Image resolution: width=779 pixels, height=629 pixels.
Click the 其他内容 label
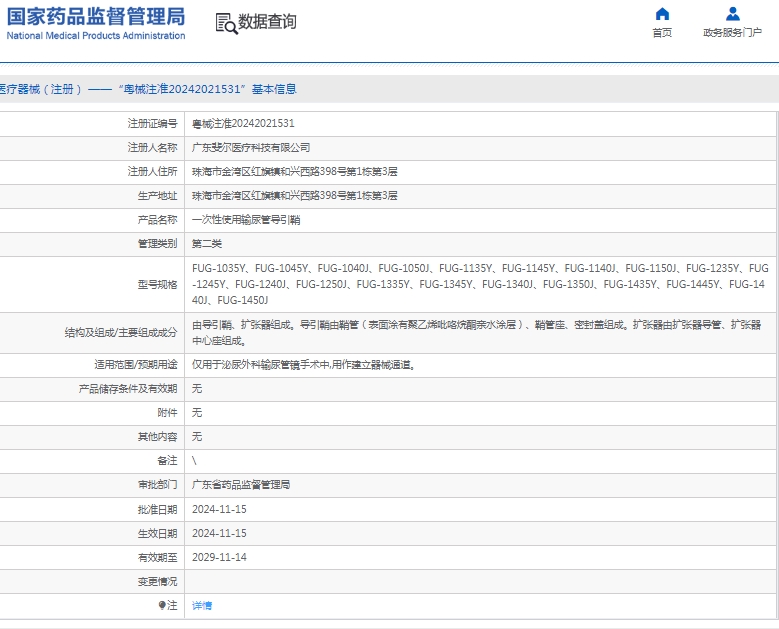157,437
